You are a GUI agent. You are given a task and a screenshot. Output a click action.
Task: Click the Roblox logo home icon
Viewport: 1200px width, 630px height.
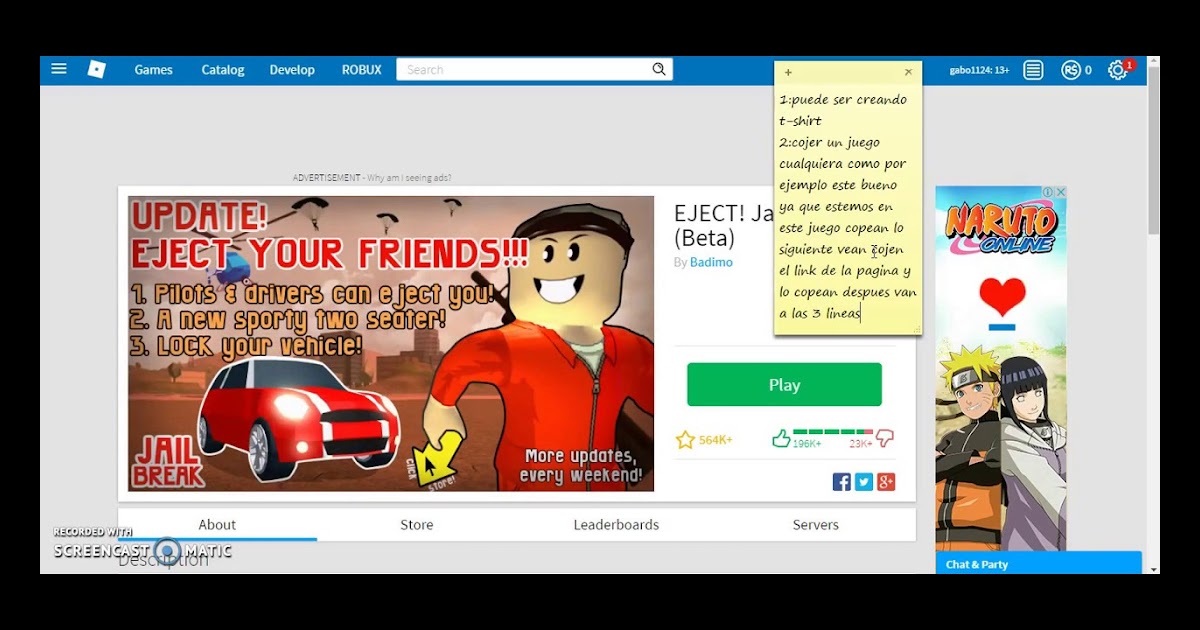pyautogui.click(x=97, y=70)
